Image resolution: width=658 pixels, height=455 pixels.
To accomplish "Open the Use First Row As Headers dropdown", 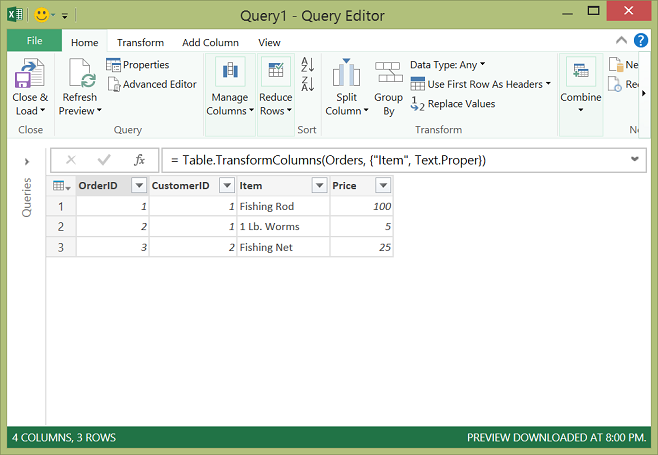I will tap(548, 84).
